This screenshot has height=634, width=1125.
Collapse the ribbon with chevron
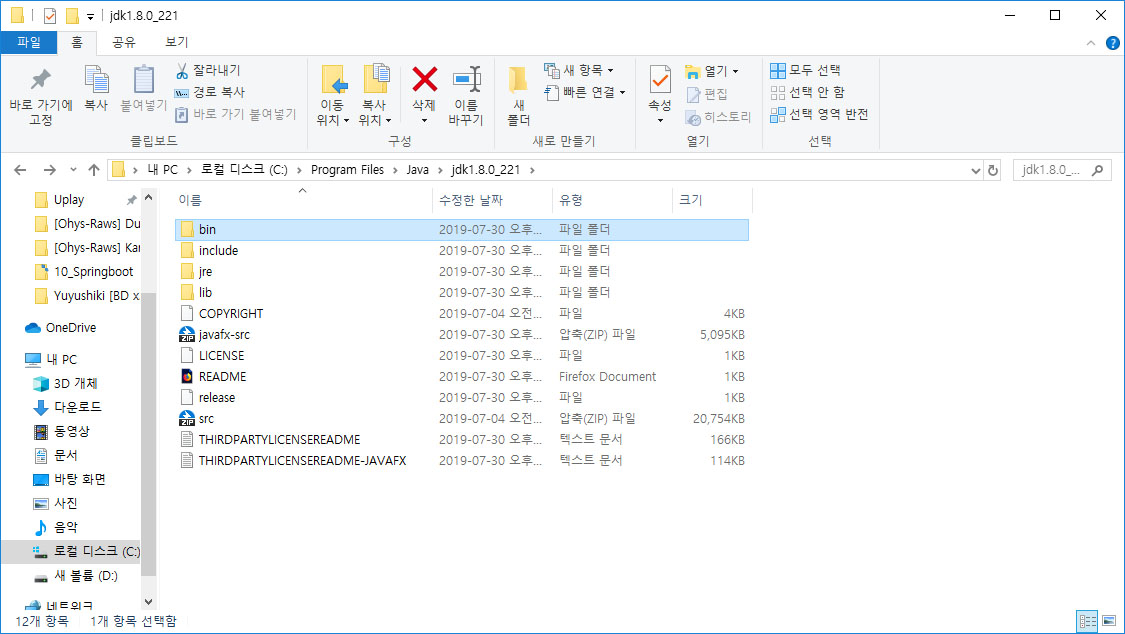point(1091,43)
